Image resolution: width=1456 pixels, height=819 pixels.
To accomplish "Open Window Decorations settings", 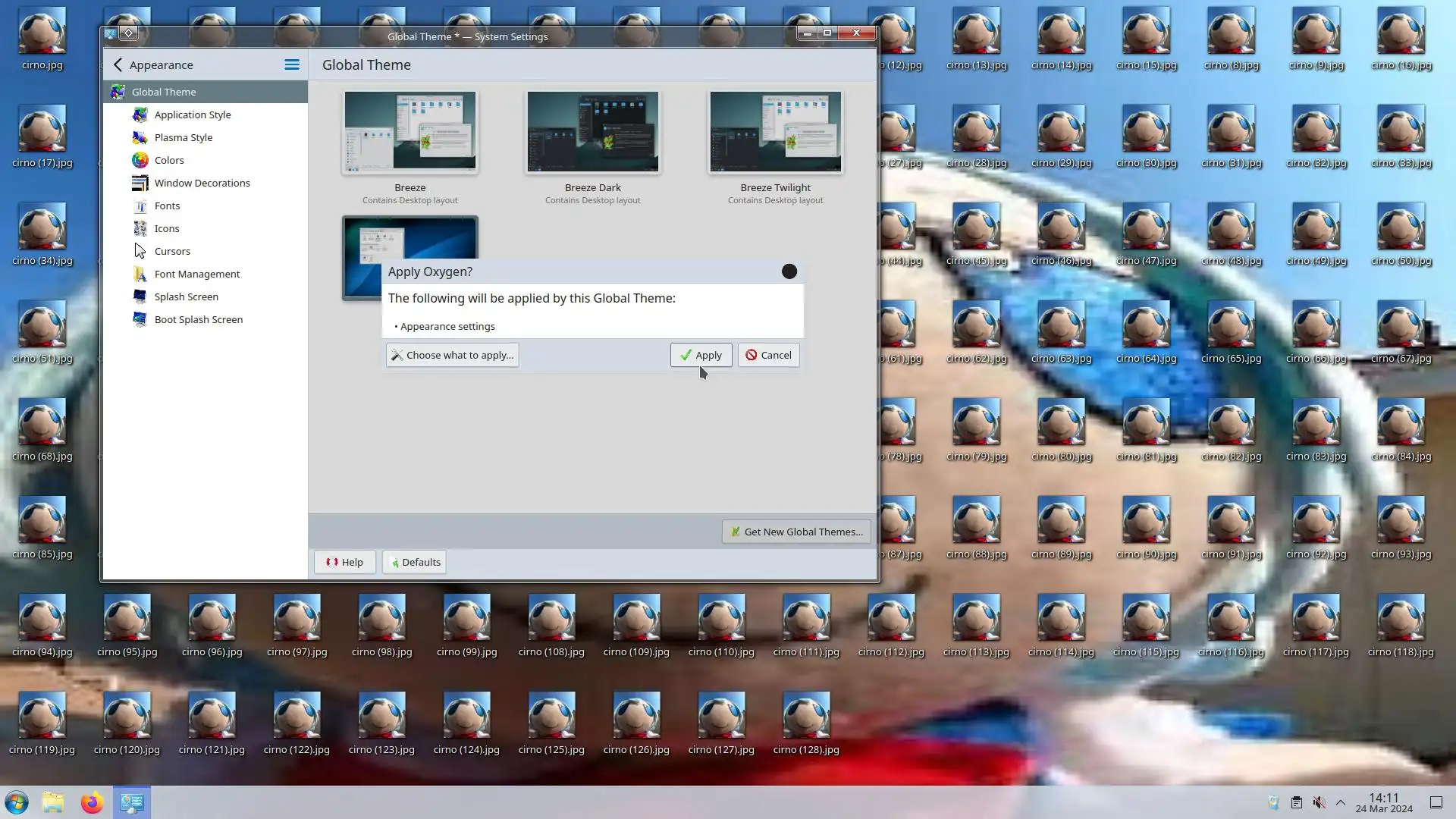I will coord(201,183).
